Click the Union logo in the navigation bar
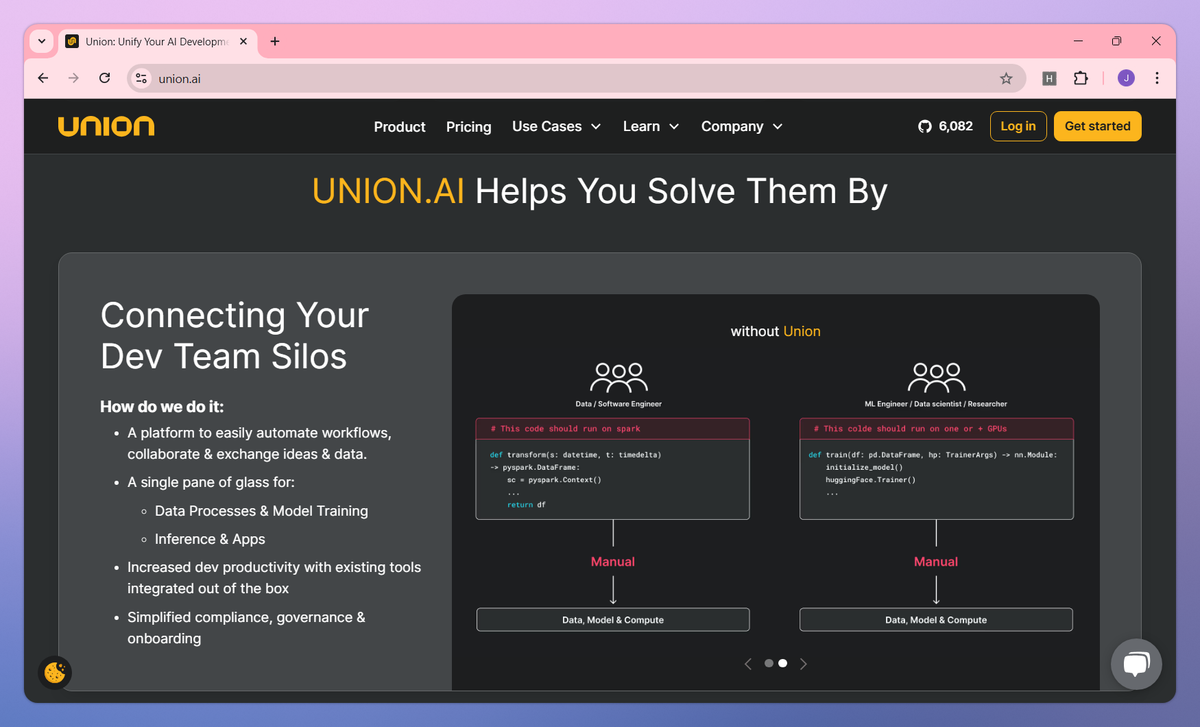 pyautogui.click(x=106, y=125)
